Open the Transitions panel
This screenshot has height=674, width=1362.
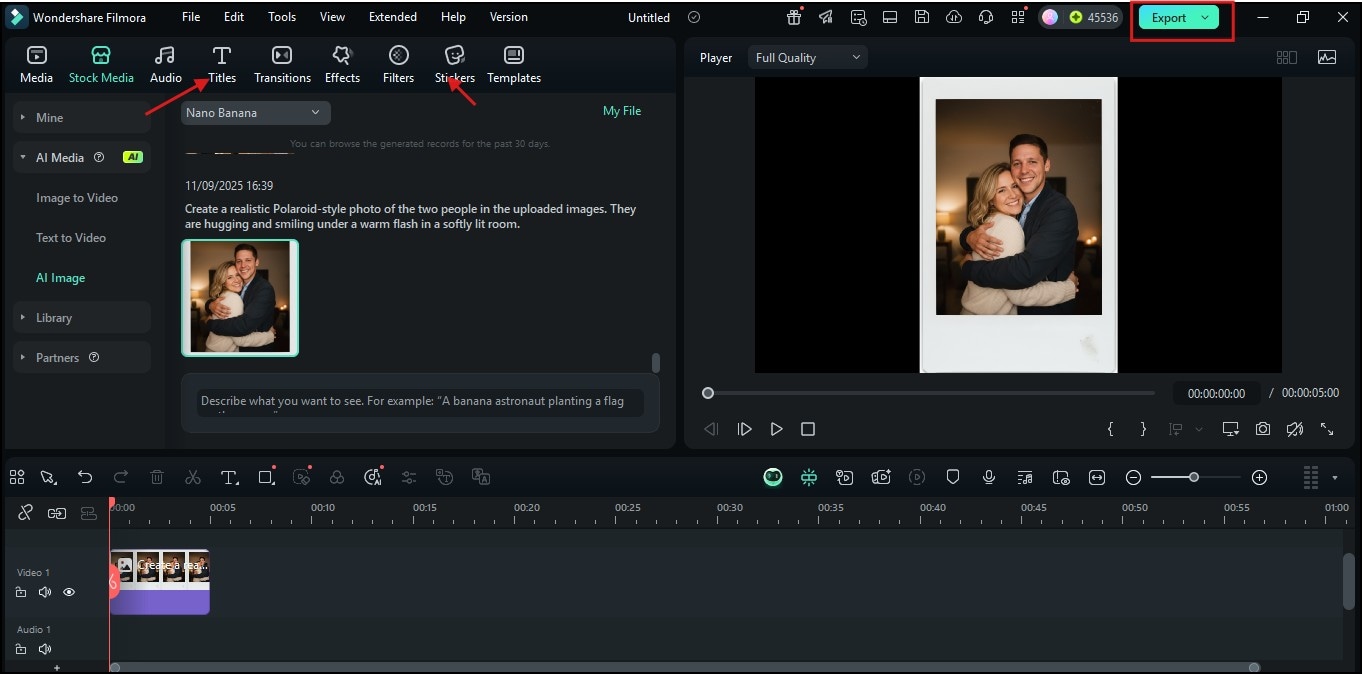(x=282, y=63)
